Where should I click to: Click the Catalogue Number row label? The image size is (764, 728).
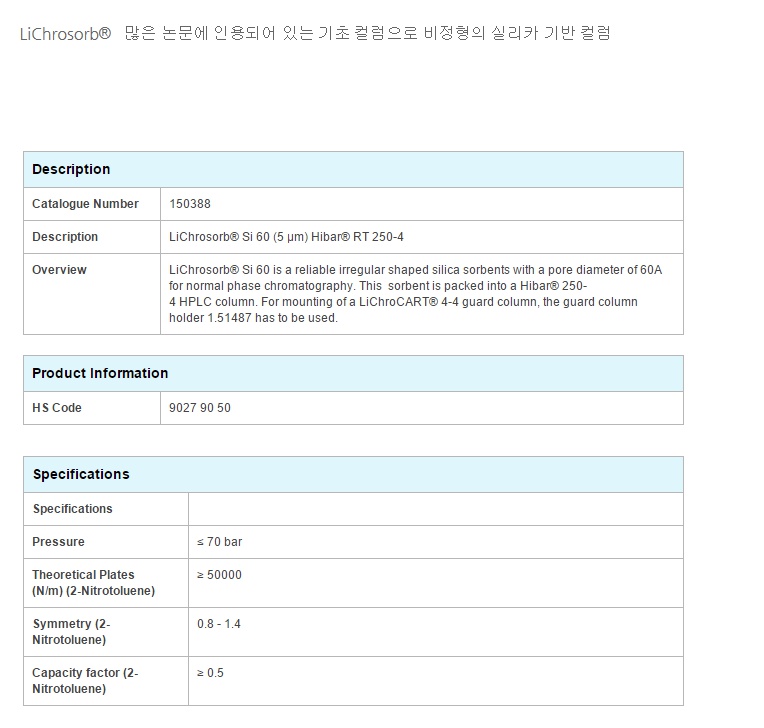pos(85,204)
